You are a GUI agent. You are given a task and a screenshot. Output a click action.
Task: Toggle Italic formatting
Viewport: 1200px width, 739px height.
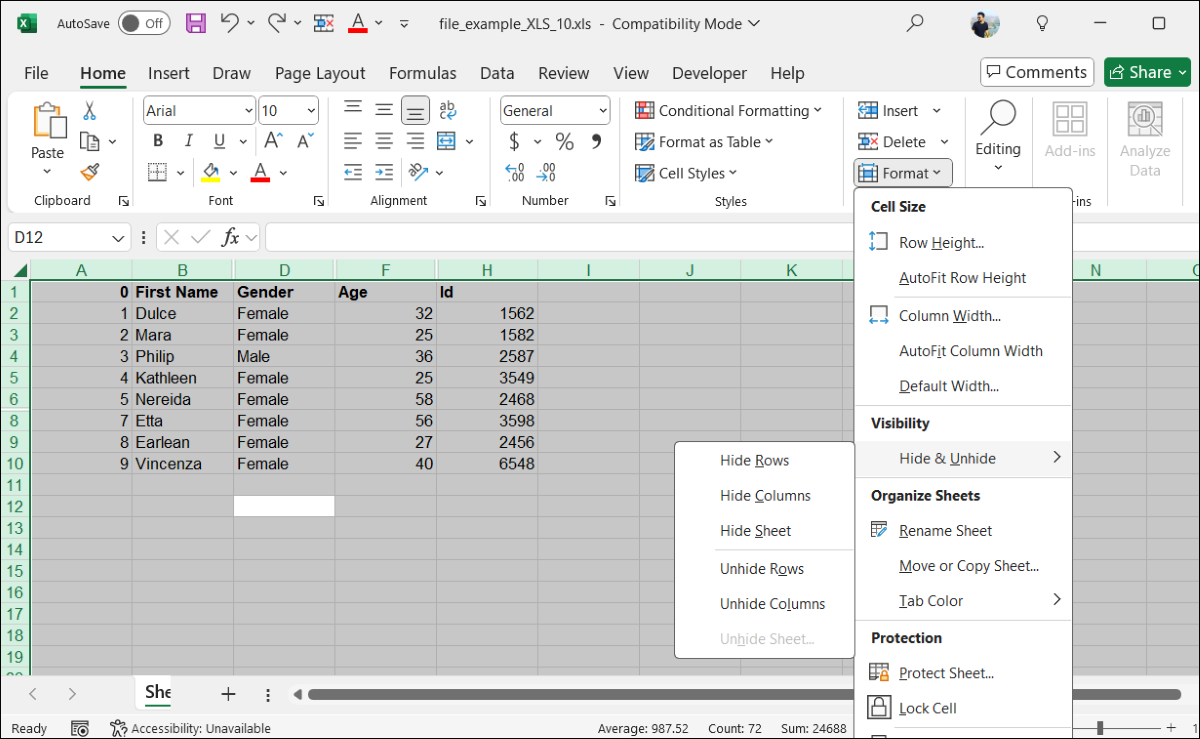(188, 141)
